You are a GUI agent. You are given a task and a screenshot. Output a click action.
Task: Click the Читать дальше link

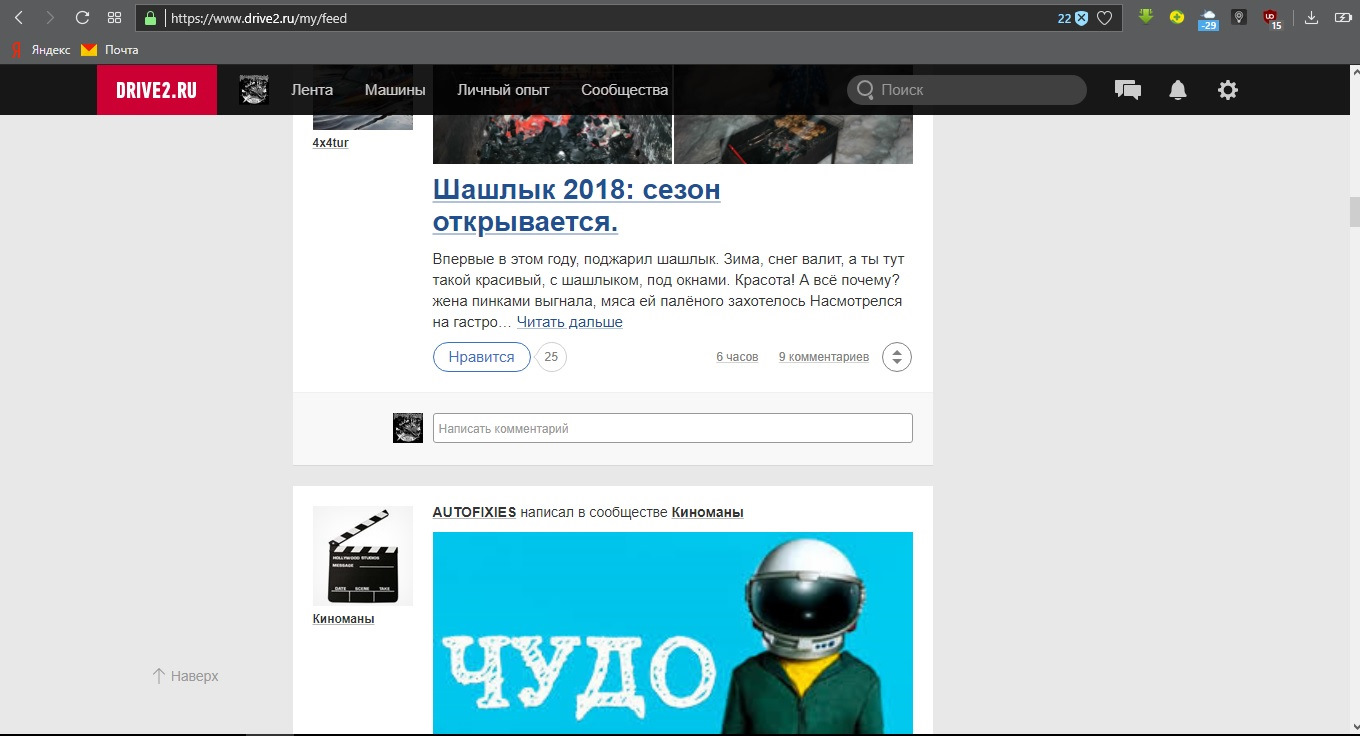pyautogui.click(x=570, y=322)
